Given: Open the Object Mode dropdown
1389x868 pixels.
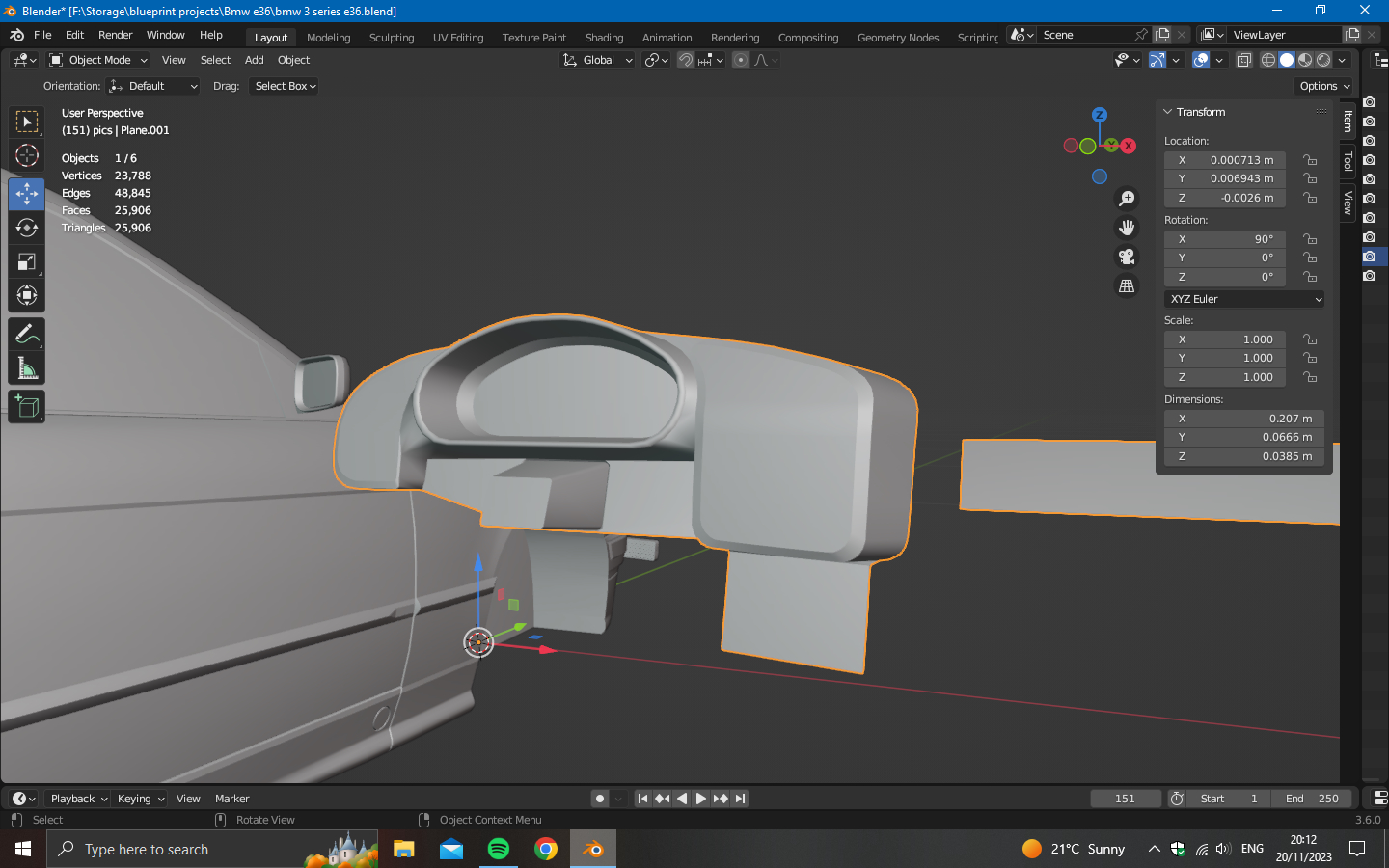Looking at the screenshot, I should point(98,60).
